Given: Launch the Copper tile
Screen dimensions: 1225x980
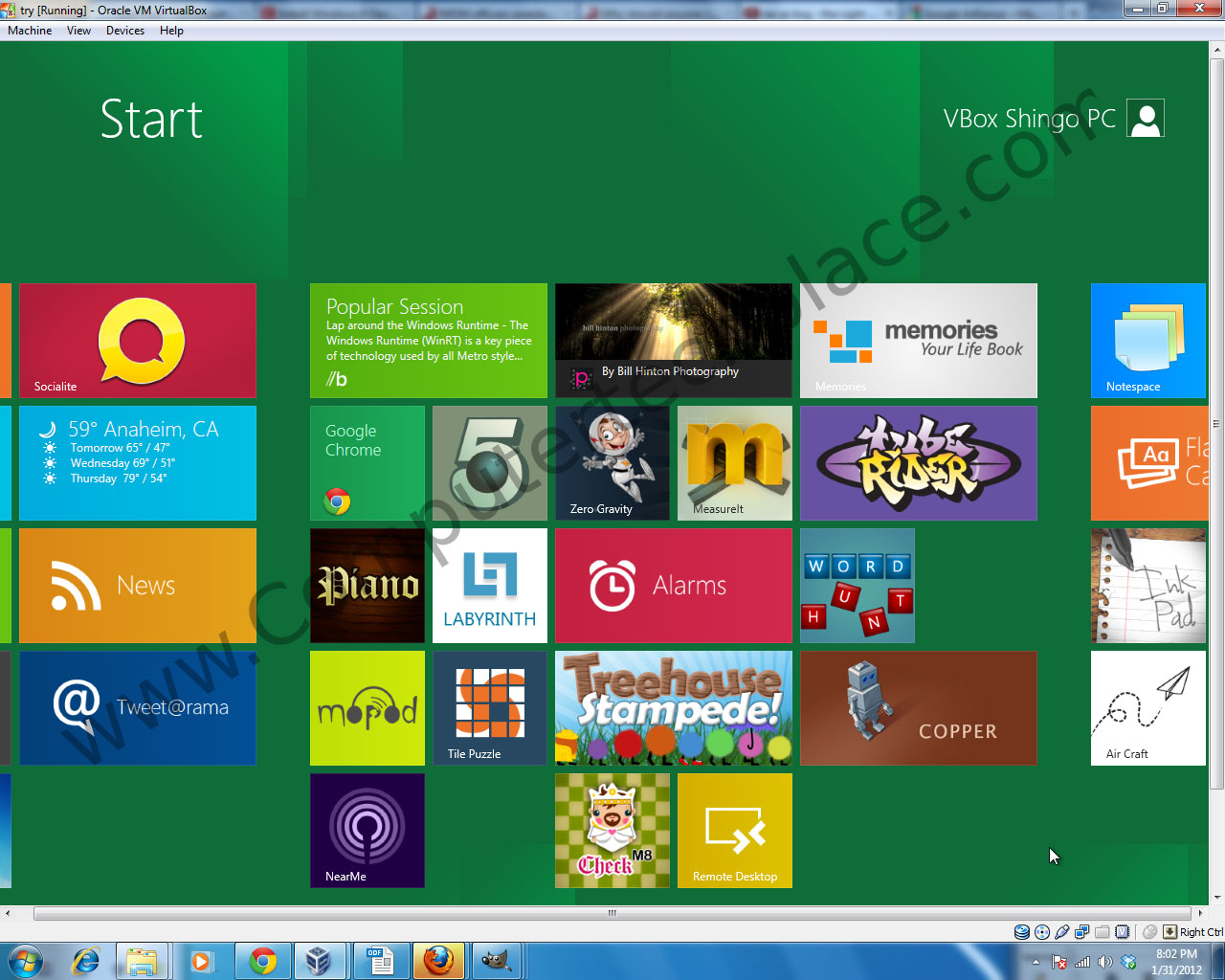Looking at the screenshot, I should click(919, 708).
